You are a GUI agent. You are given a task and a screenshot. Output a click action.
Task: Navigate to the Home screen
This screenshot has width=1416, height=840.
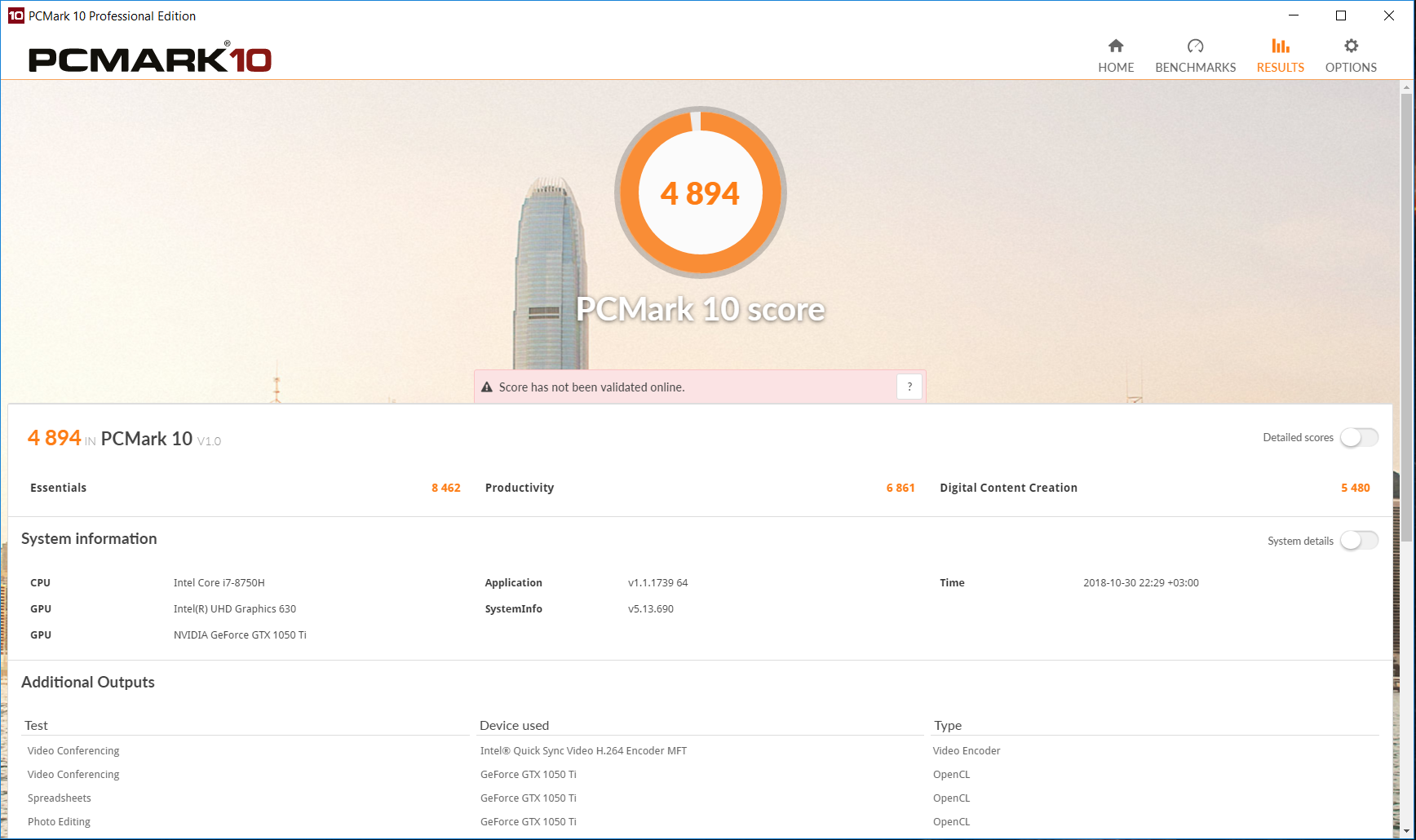1115,54
